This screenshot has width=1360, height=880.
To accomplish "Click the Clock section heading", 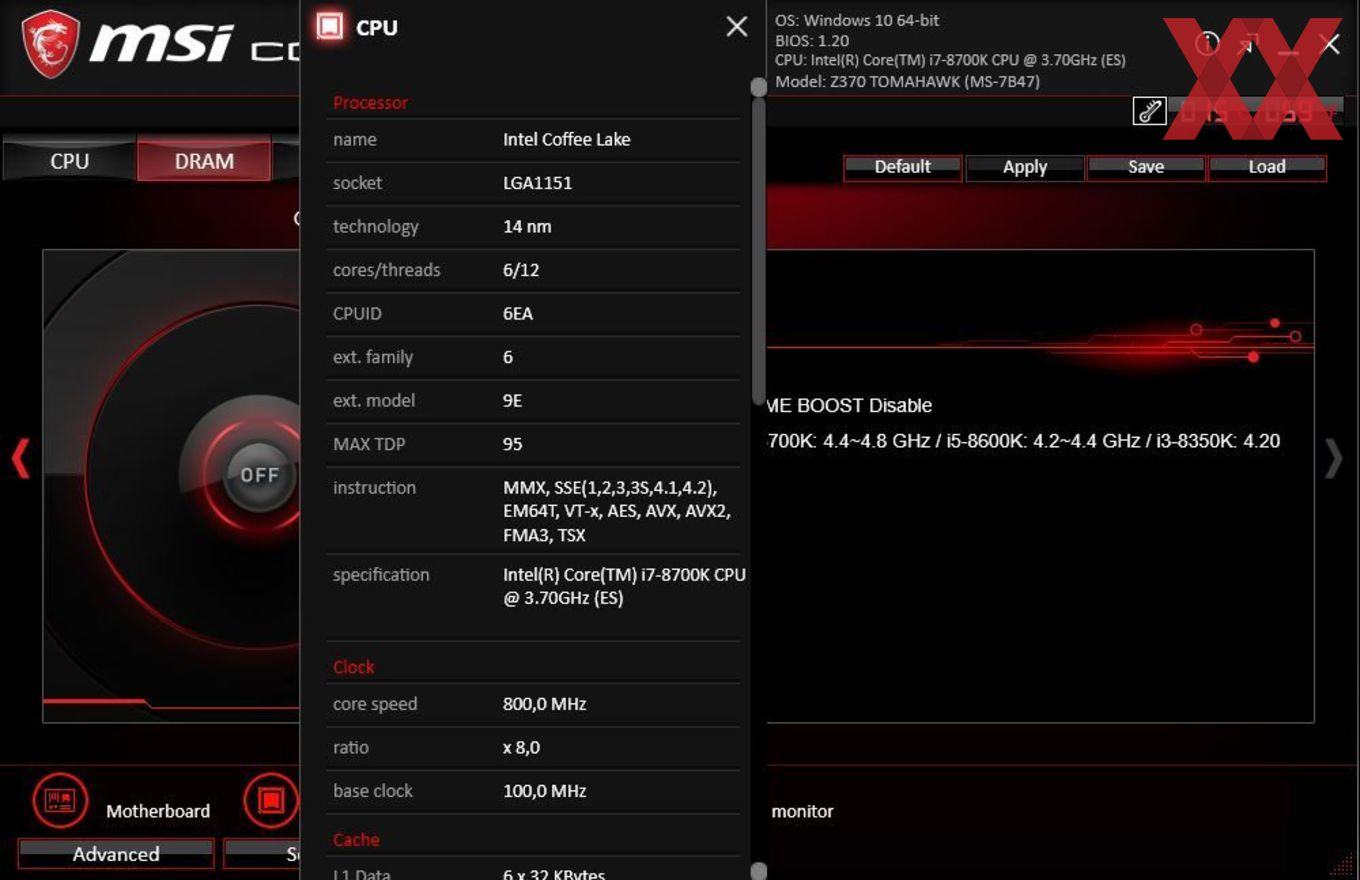I will click(x=353, y=667).
